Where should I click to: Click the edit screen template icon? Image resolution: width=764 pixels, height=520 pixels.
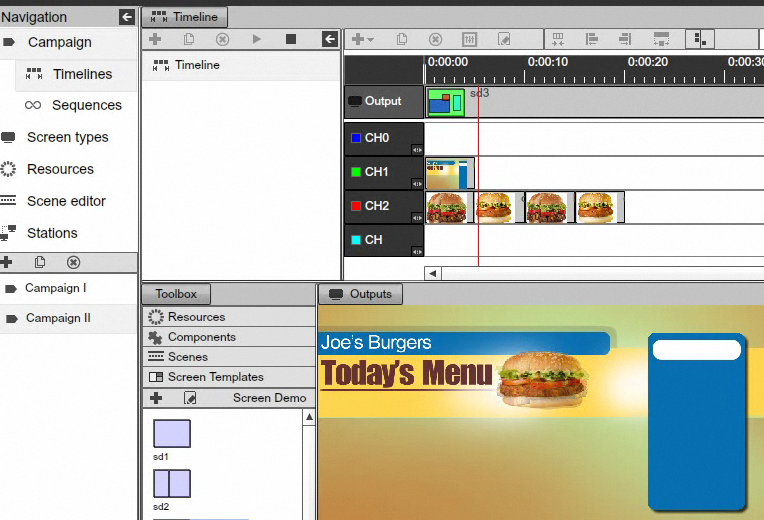(x=190, y=398)
